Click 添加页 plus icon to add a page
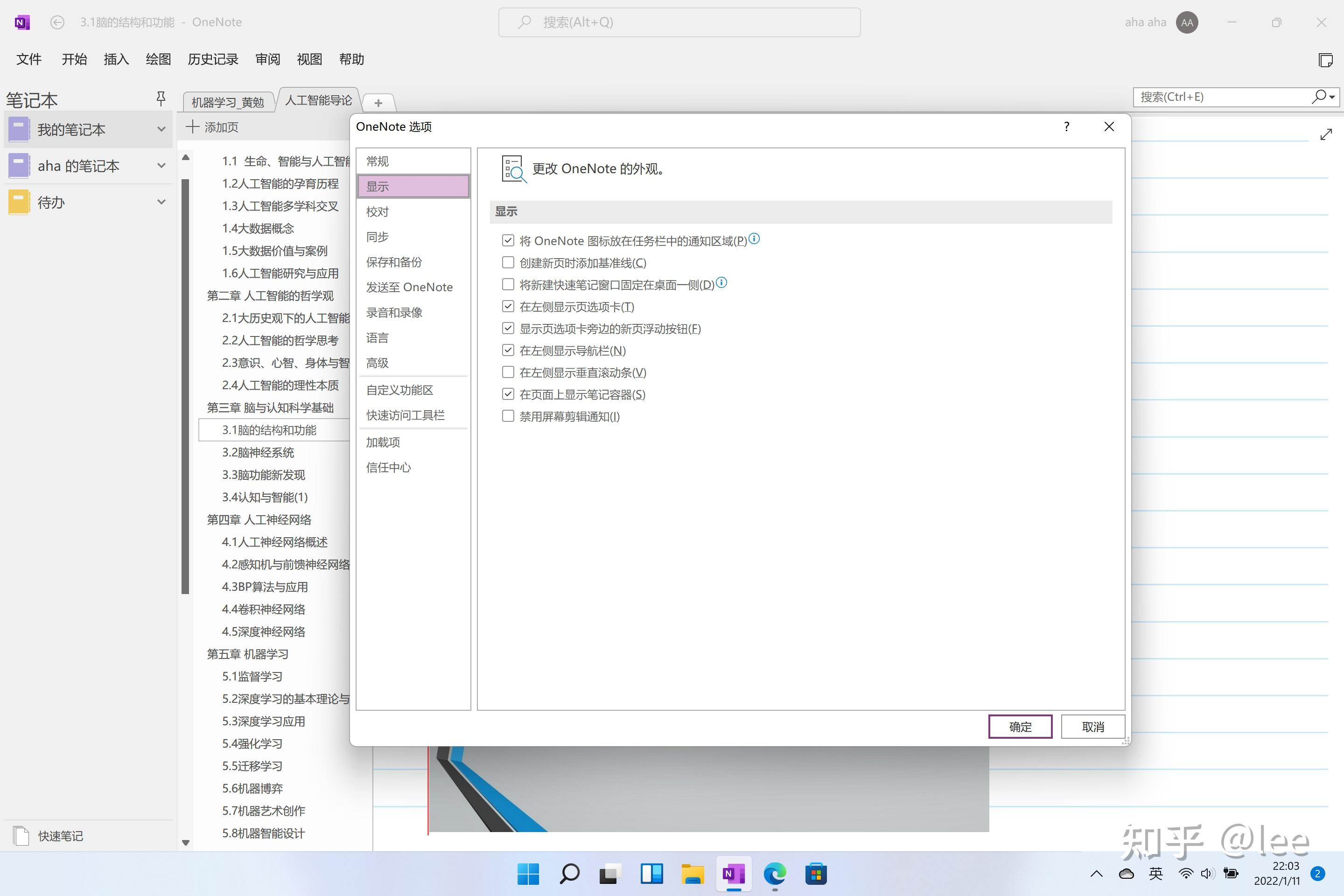Viewport: 1344px width, 896px height. (193, 127)
